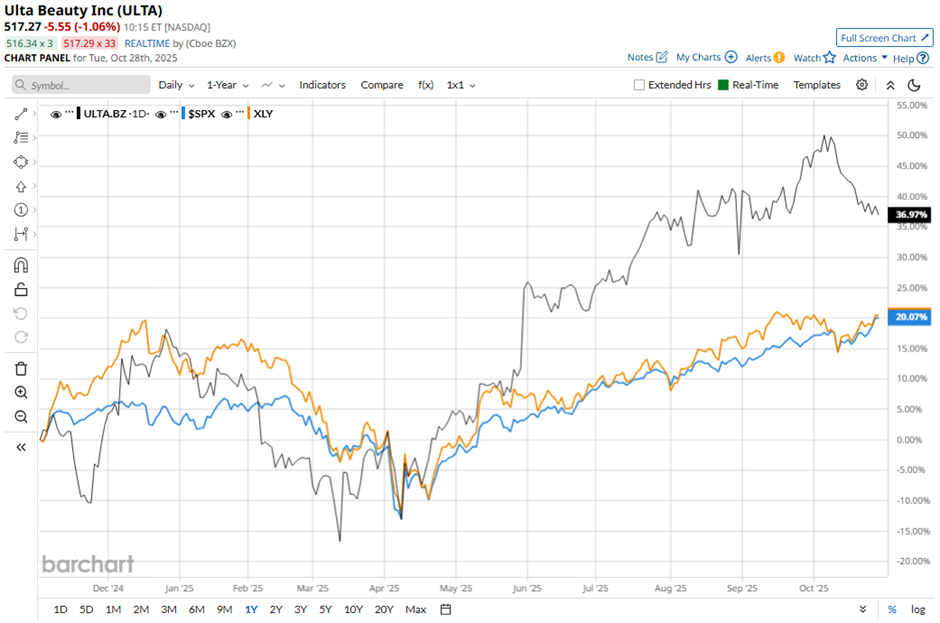This screenshot has height=623, width=940.
Task: Click the undo arrow icon
Action: 20,314
